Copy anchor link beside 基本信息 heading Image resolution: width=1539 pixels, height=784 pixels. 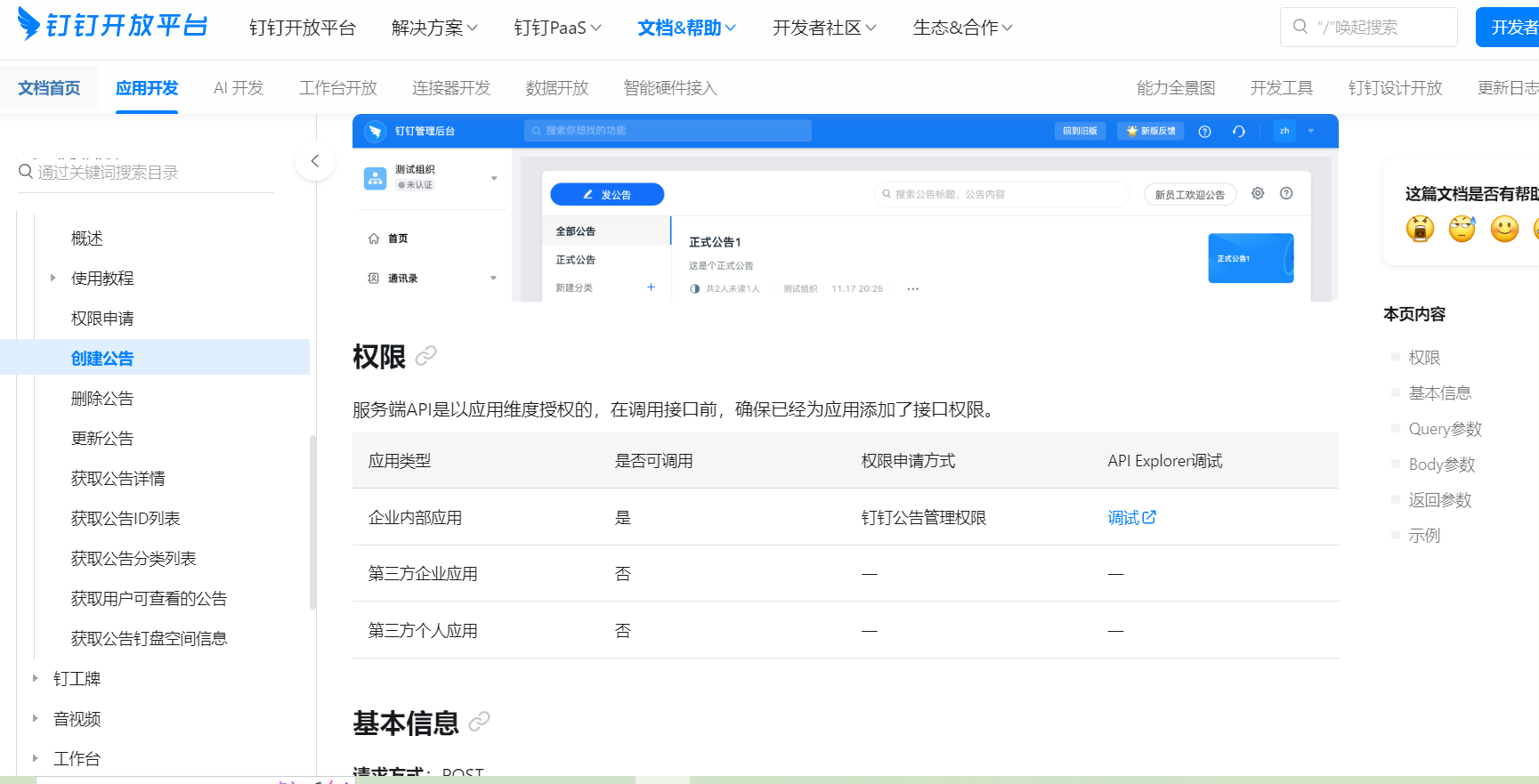(x=480, y=722)
